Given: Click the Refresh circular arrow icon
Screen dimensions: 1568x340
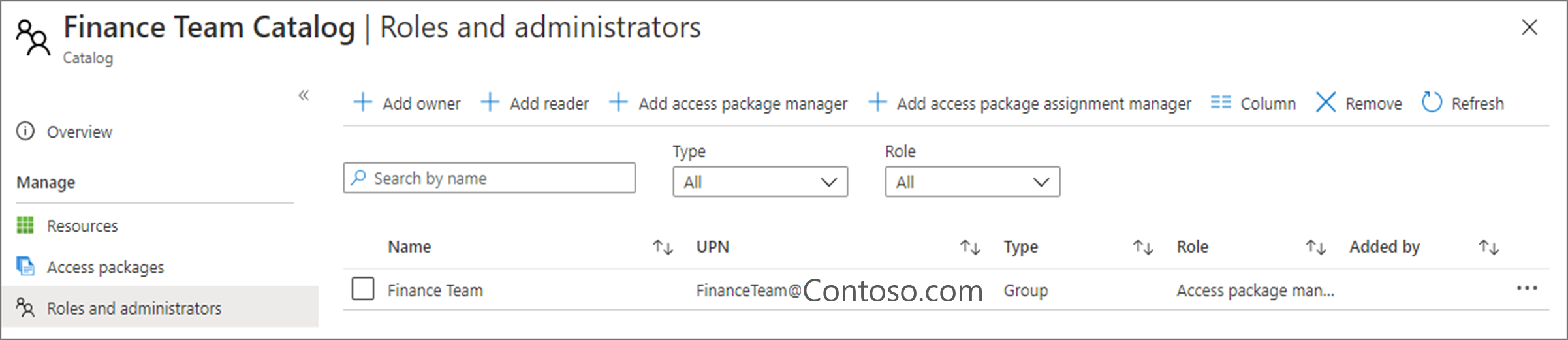Looking at the screenshot, I should 1431,102.
